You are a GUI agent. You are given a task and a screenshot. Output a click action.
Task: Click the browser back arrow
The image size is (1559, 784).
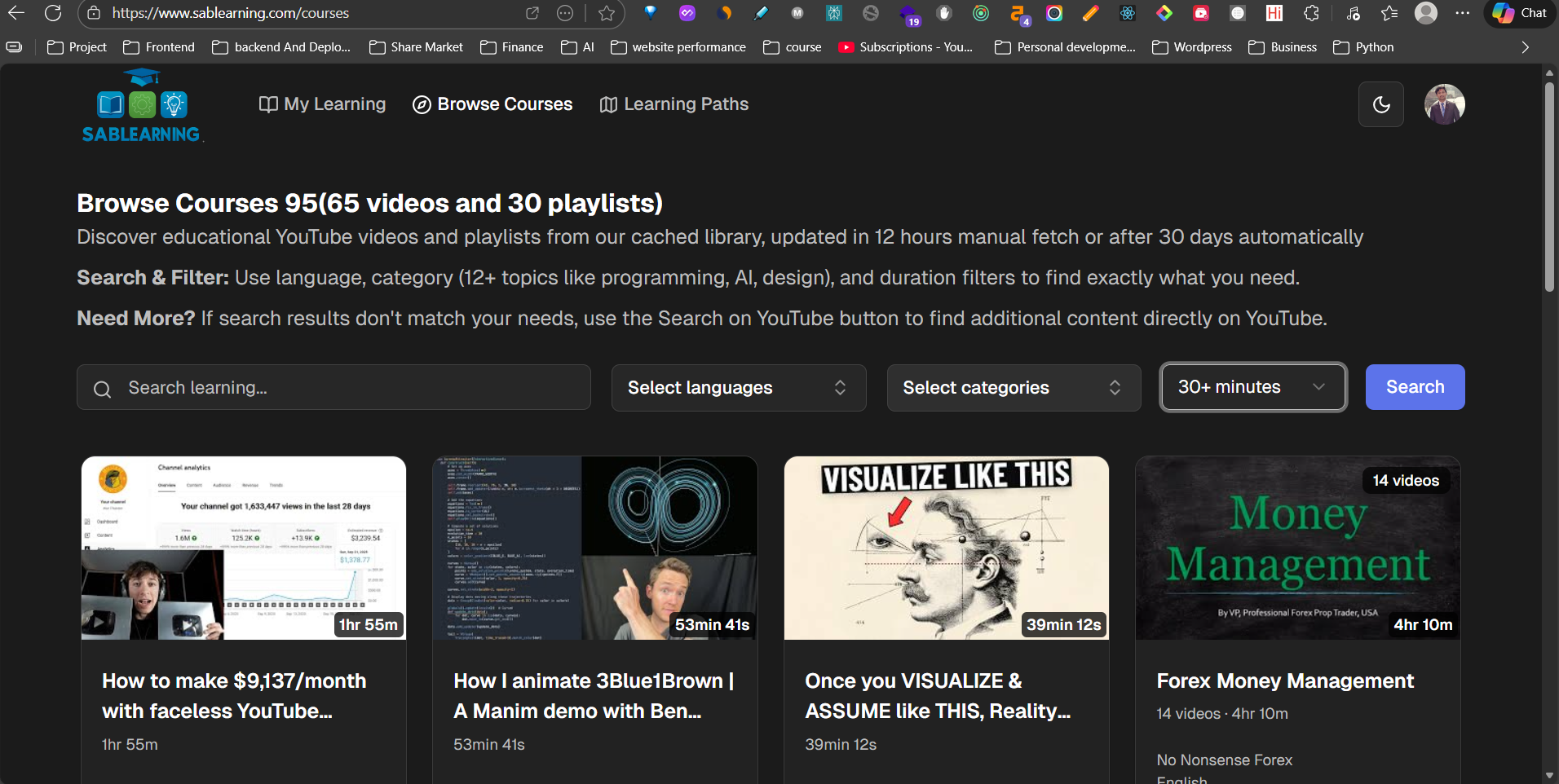(x=16, y=13)
